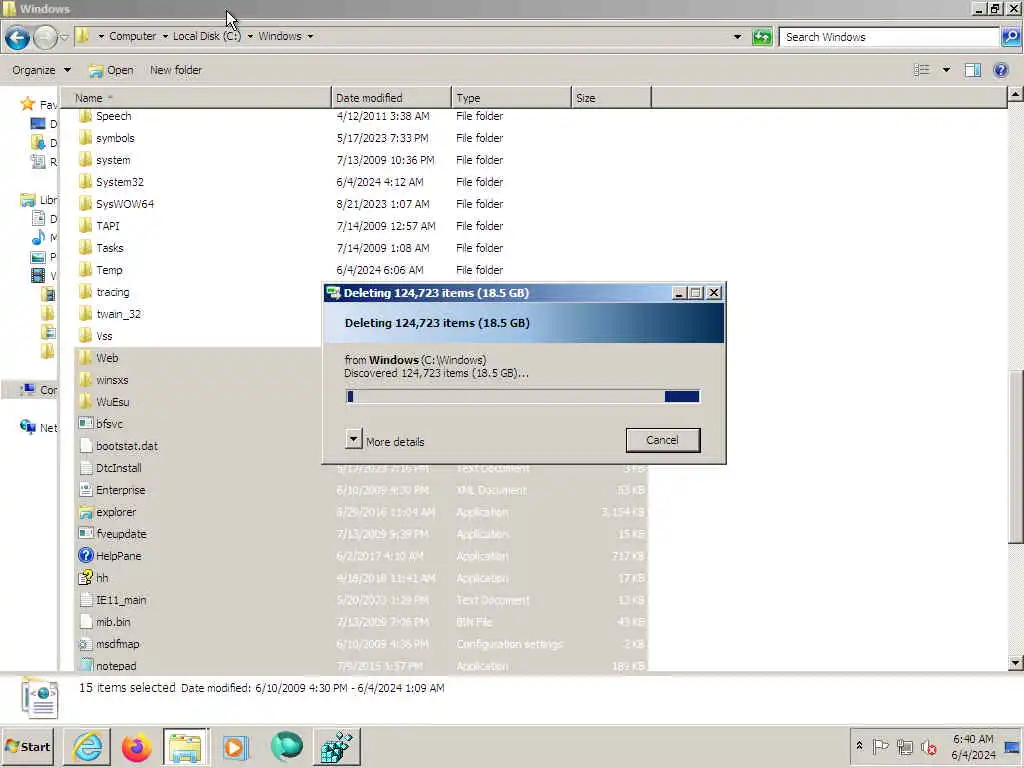1024x768 pixels.
Task: Click the Back navigation arrow
Action: coord(18,37)
